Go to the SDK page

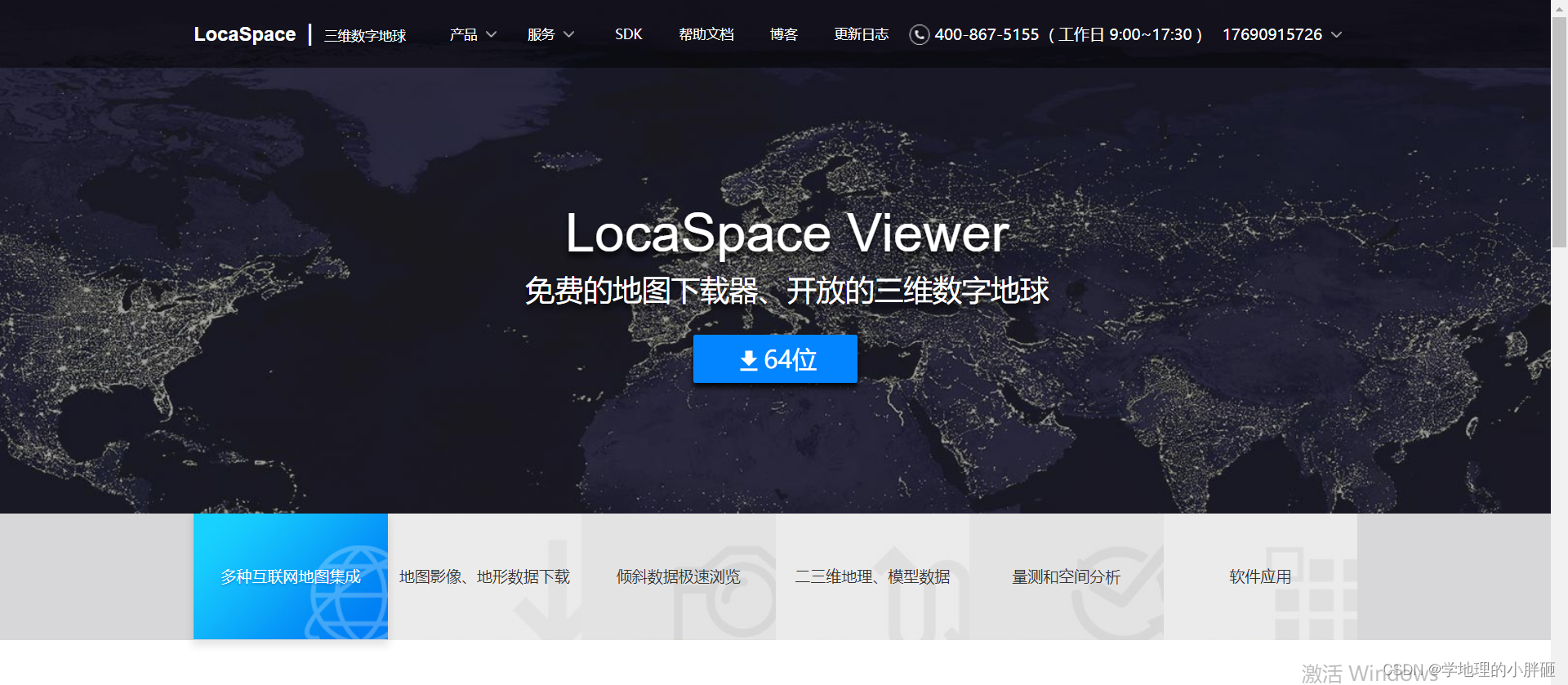point(629,34)
